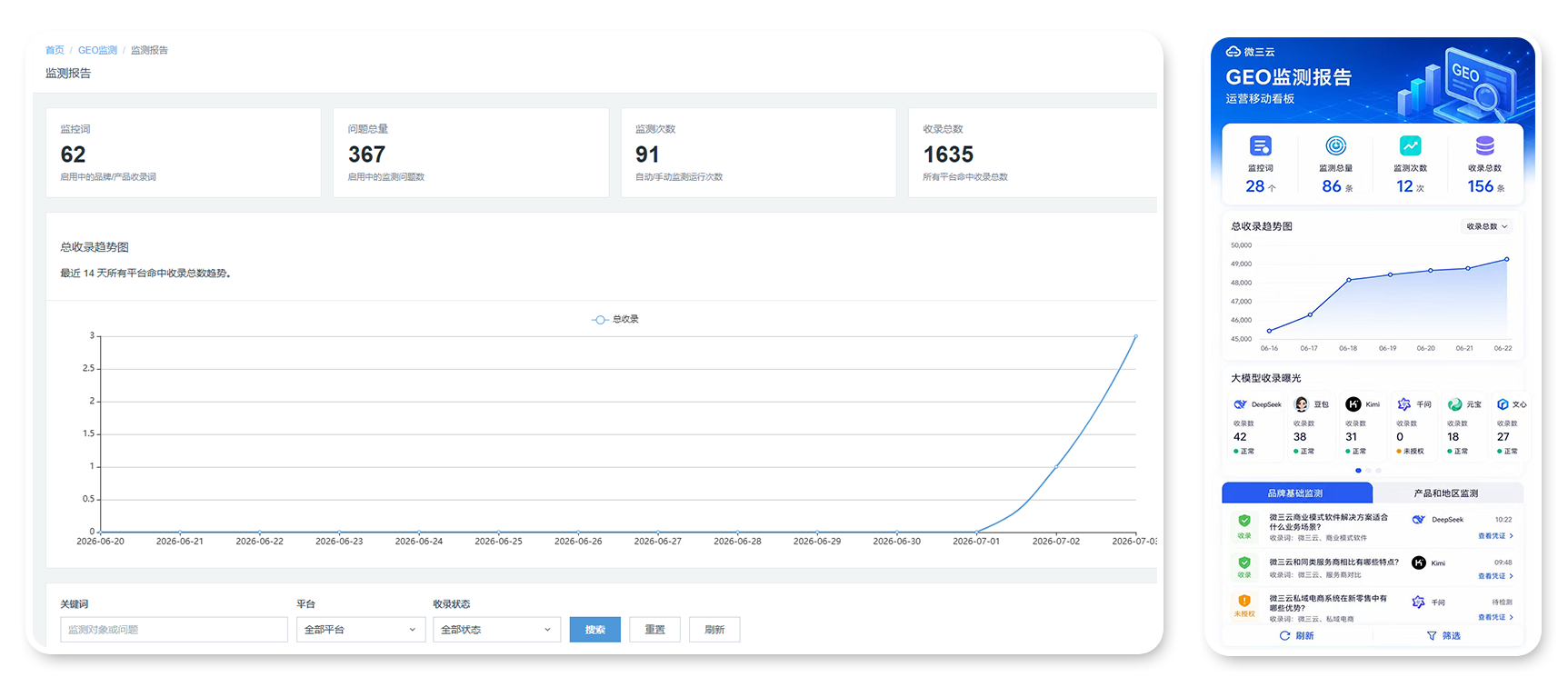Viewport: 1568px width, 687px height.
Task: Toggle the 总收录 legend marker in chart
Action: [600, 320]
